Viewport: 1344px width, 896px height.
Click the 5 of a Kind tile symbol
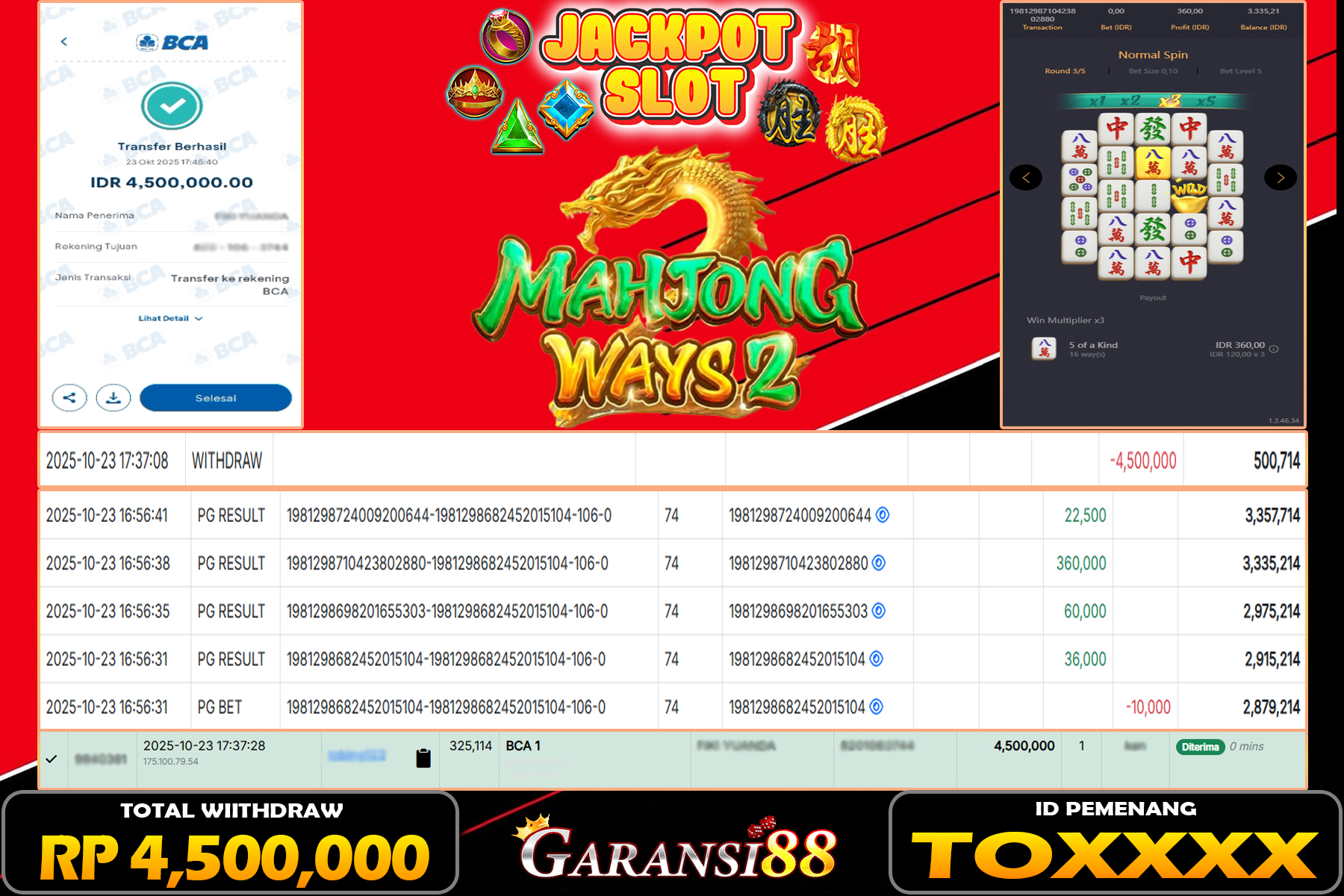pyautogui.click(x=1044, y=349)
